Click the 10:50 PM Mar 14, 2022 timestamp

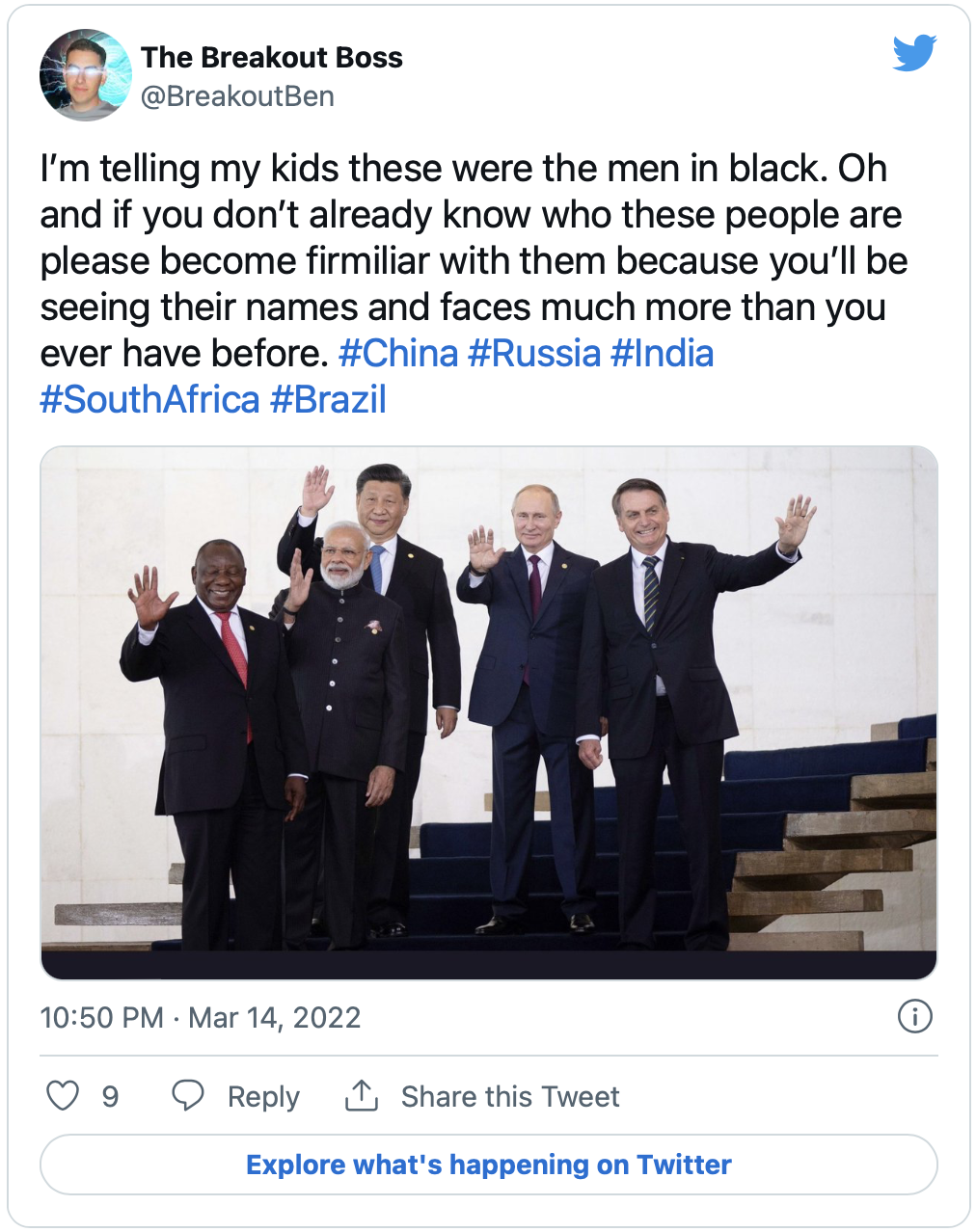[201, 1018]
